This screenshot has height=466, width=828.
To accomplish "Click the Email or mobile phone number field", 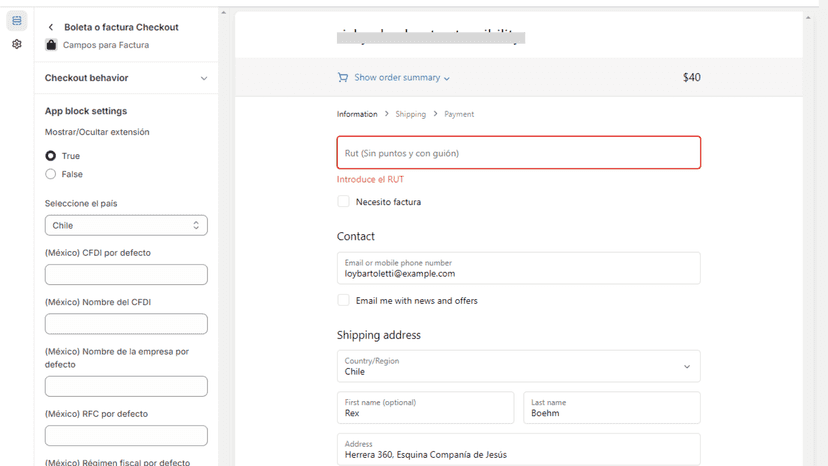I will (x=519, y=268).
